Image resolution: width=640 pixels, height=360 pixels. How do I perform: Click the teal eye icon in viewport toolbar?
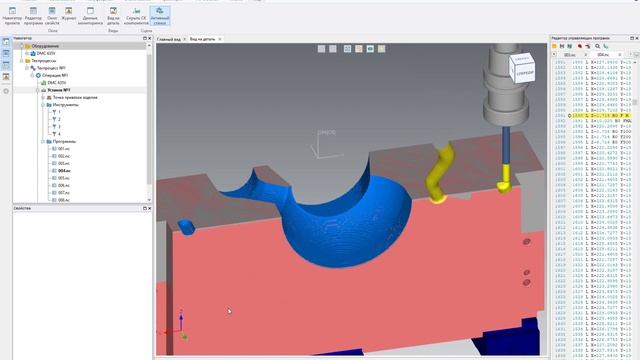click(370, 49)
